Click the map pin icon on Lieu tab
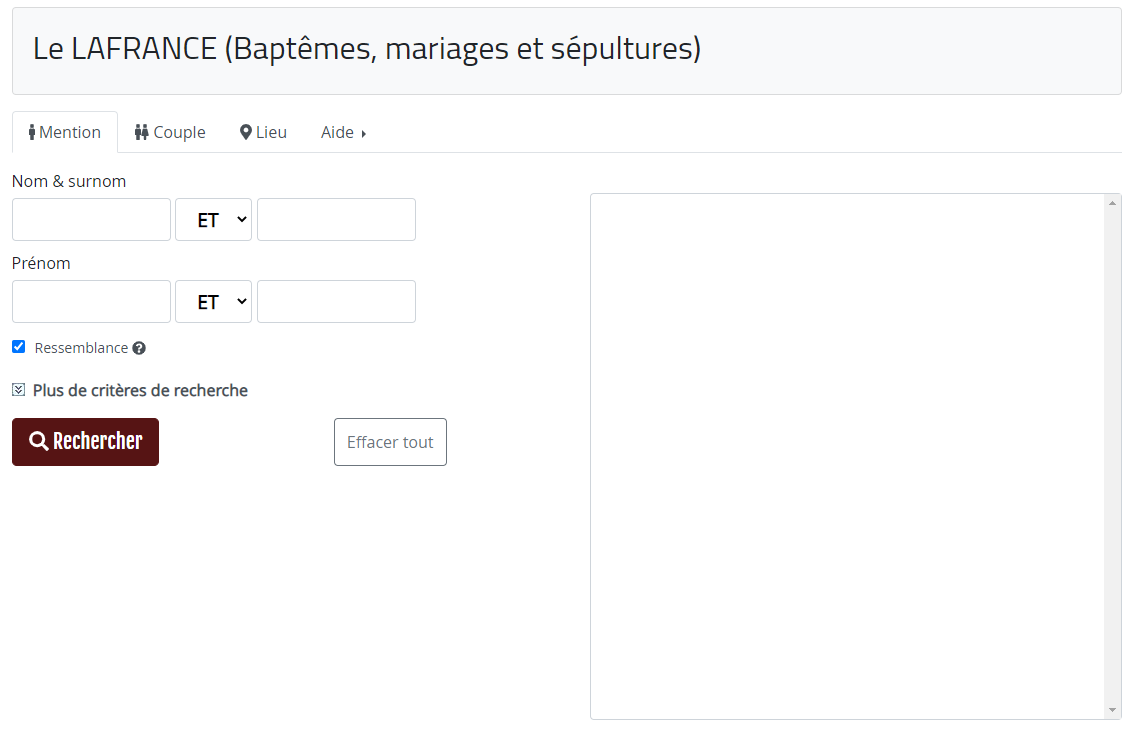 point(246,132)
